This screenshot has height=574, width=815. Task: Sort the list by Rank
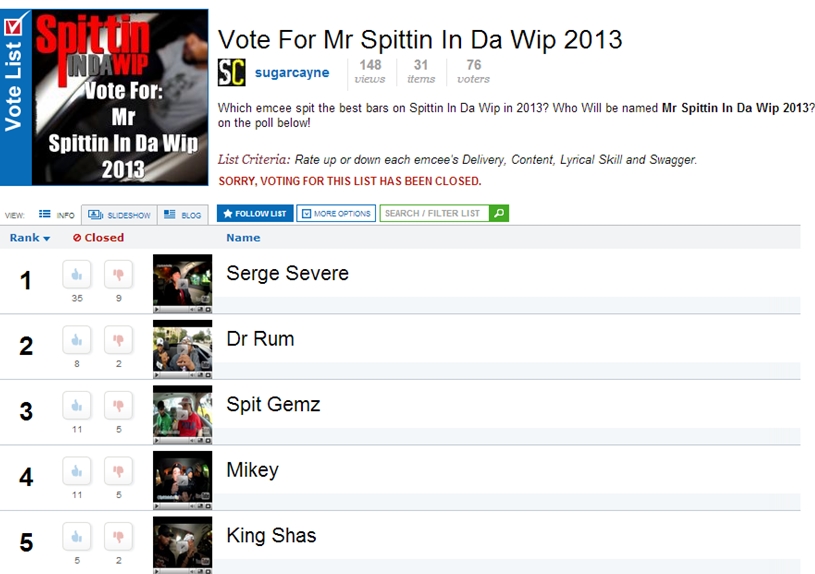(x=29, y=238)
